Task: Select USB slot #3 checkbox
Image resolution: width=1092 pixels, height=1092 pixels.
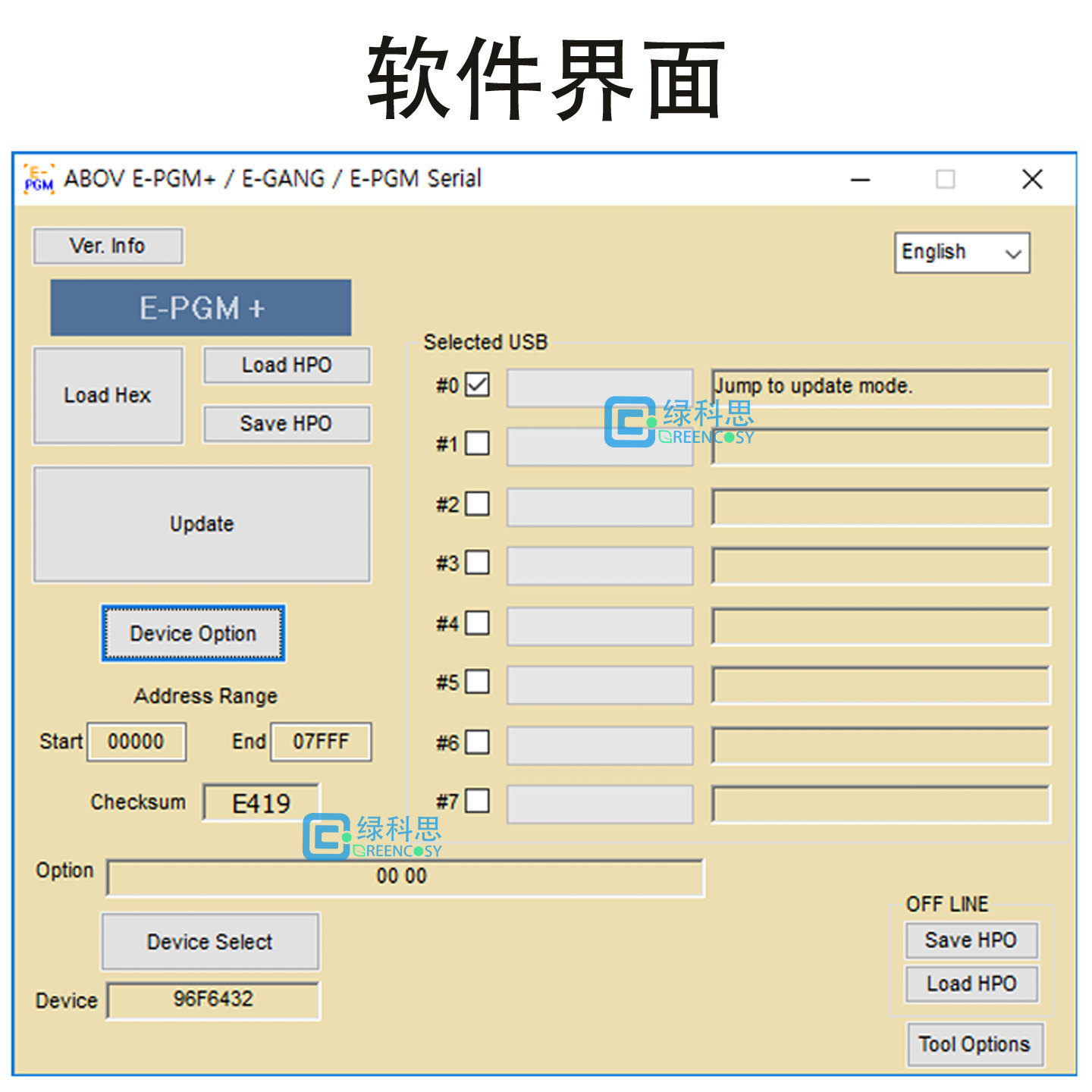Action: 478,563
